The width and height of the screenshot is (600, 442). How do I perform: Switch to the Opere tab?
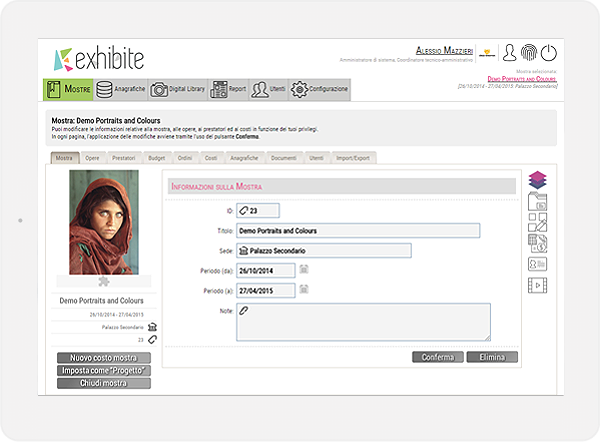pos(92,158)
